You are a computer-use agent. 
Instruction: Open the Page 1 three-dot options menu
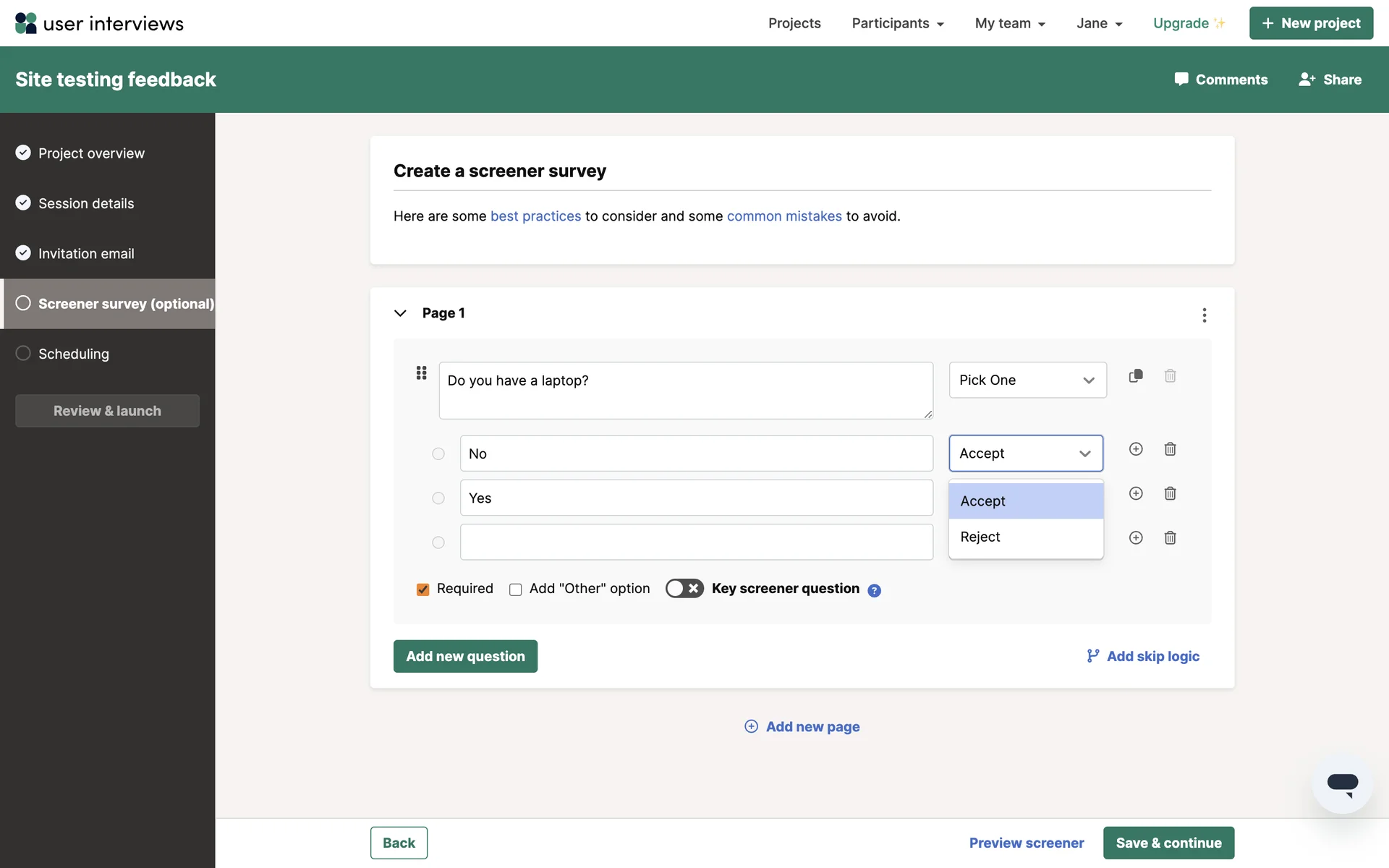coord(1204,315)
